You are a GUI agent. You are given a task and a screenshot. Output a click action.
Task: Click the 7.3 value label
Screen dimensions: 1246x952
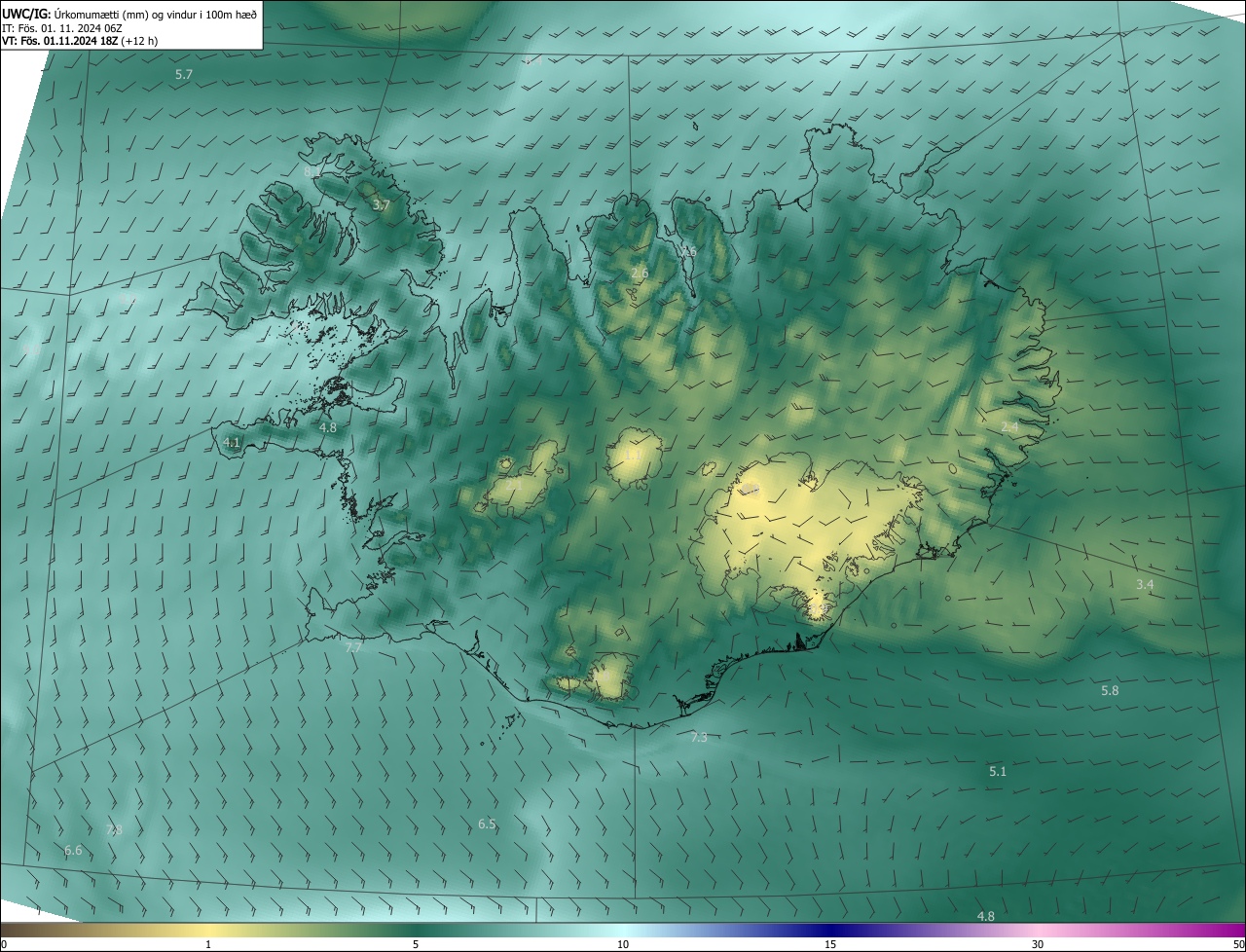click(699, 738)
